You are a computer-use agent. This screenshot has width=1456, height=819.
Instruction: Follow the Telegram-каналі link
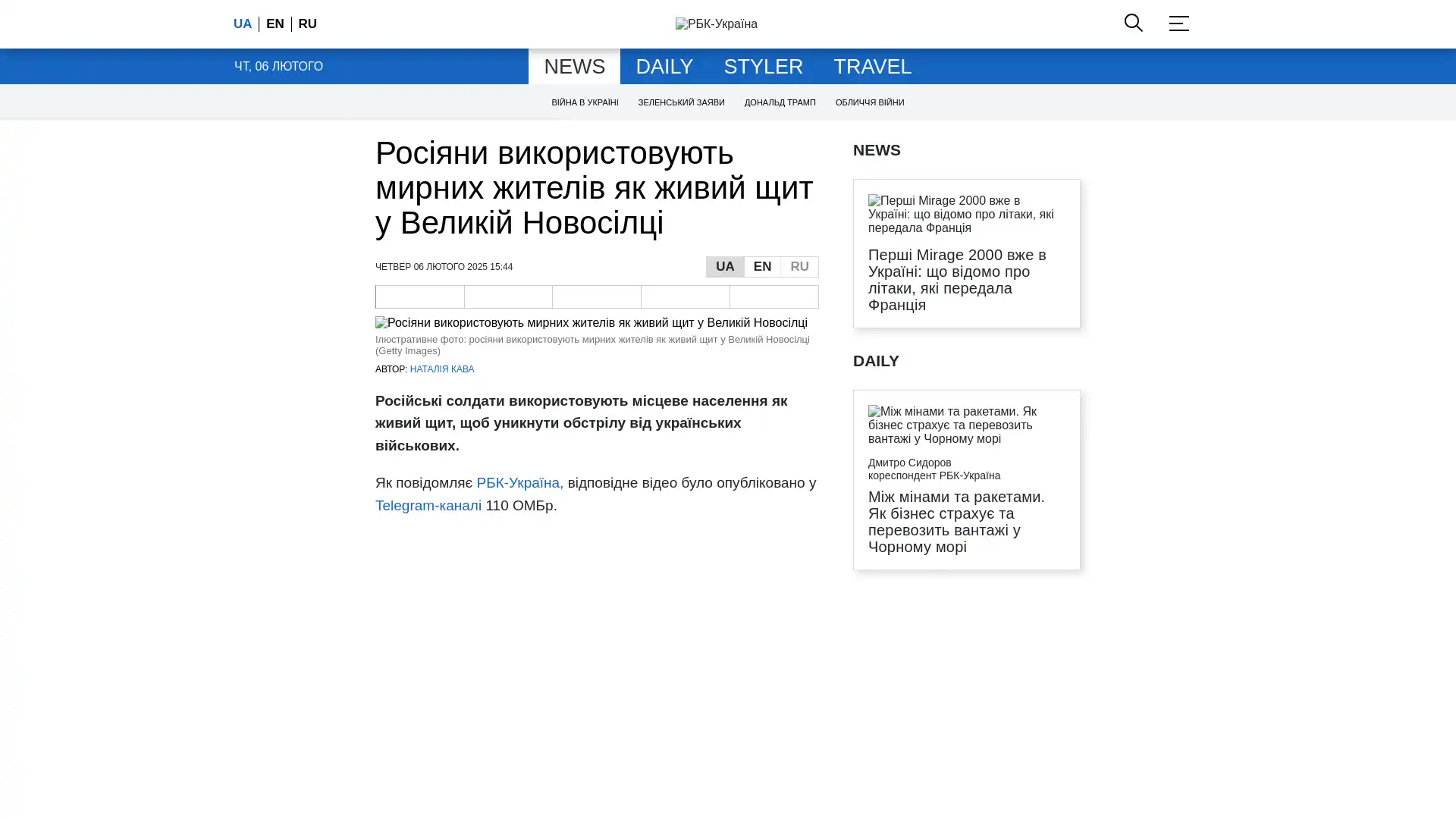pos(428,506)
